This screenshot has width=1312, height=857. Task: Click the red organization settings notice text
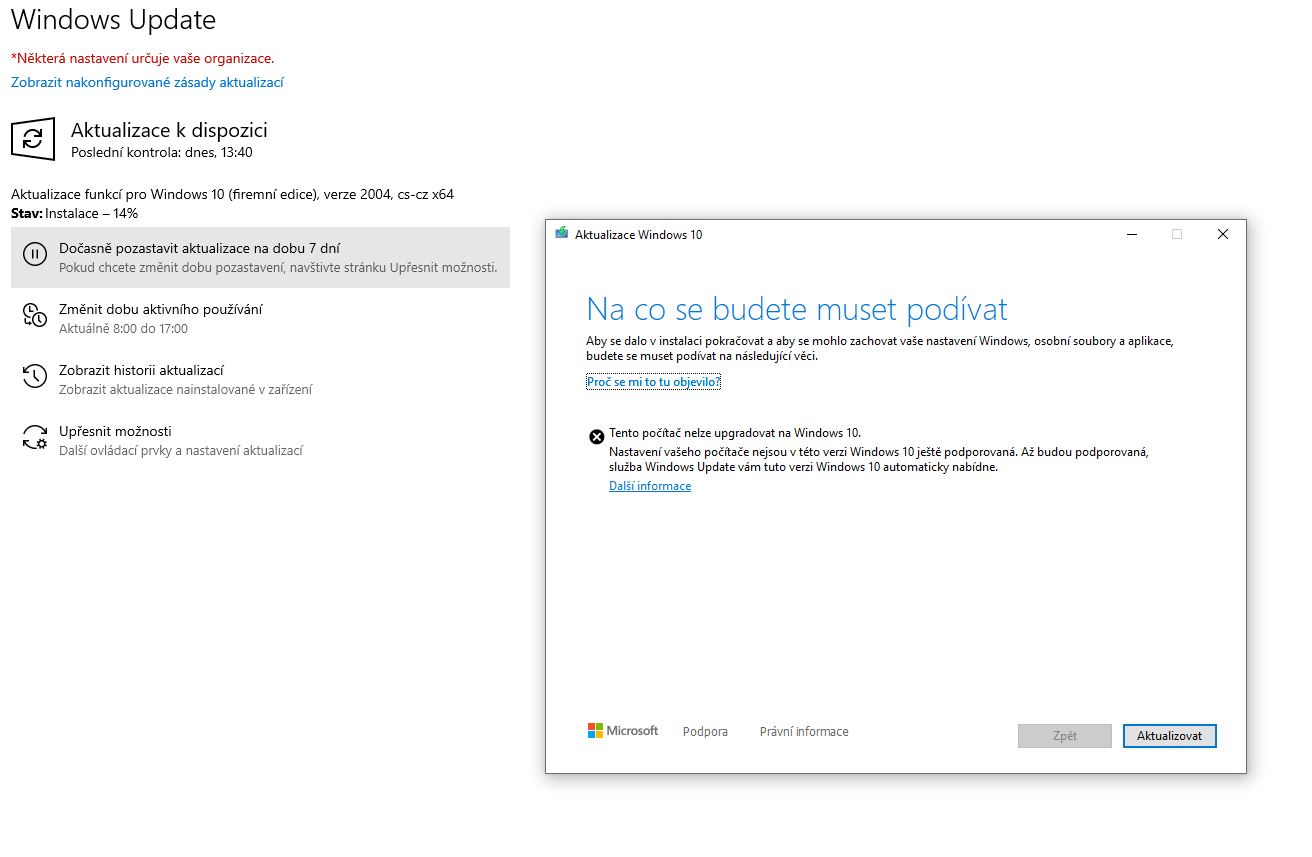click(142, 58)
